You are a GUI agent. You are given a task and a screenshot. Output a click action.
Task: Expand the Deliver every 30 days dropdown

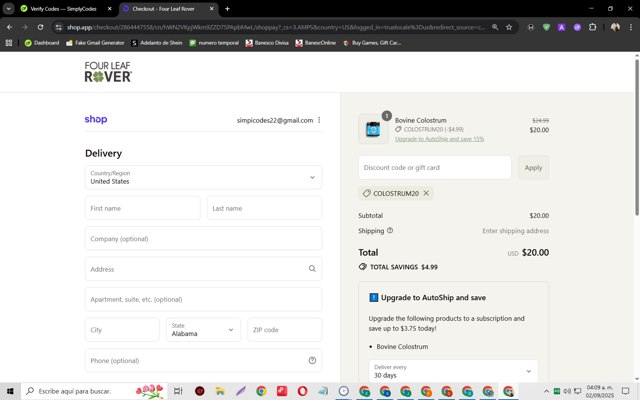453,371
